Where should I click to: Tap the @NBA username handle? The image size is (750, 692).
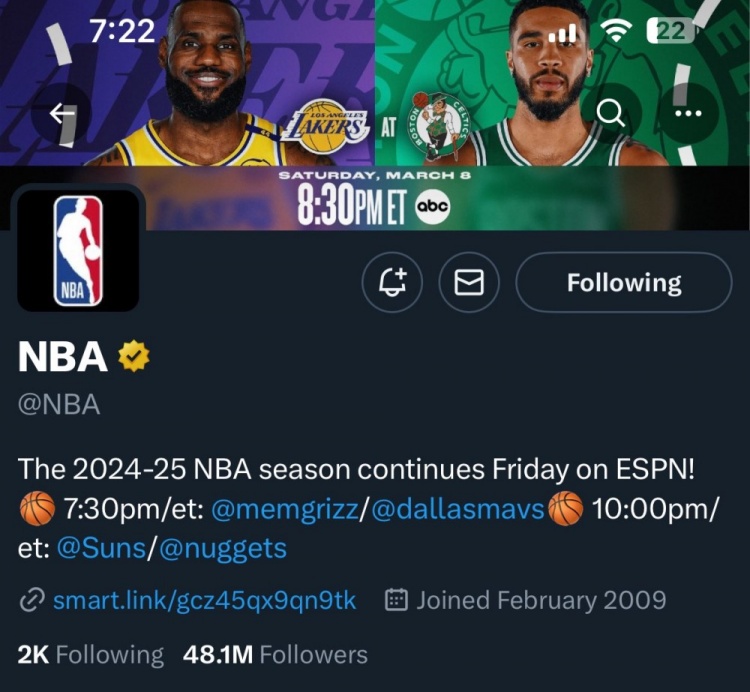click(x=59, y=405)
